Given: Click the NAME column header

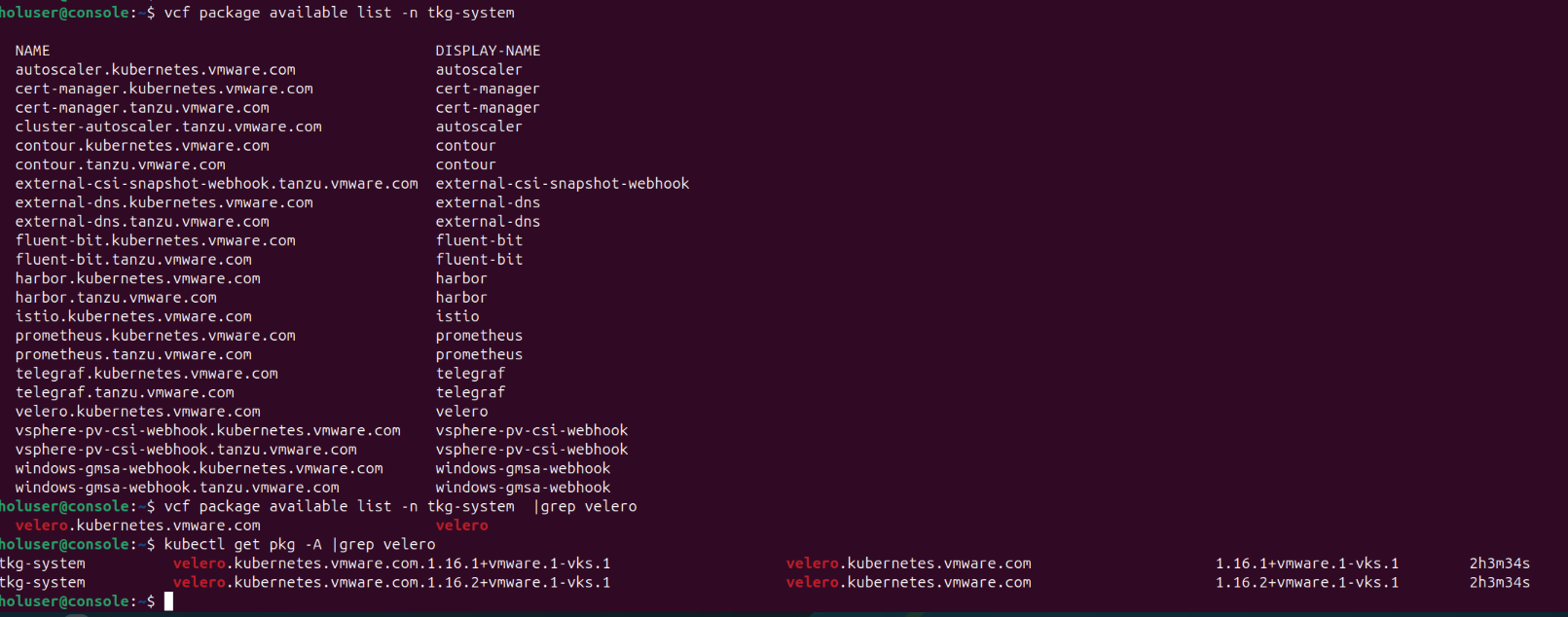Looking at the screenshot, I should click(32, 51).
